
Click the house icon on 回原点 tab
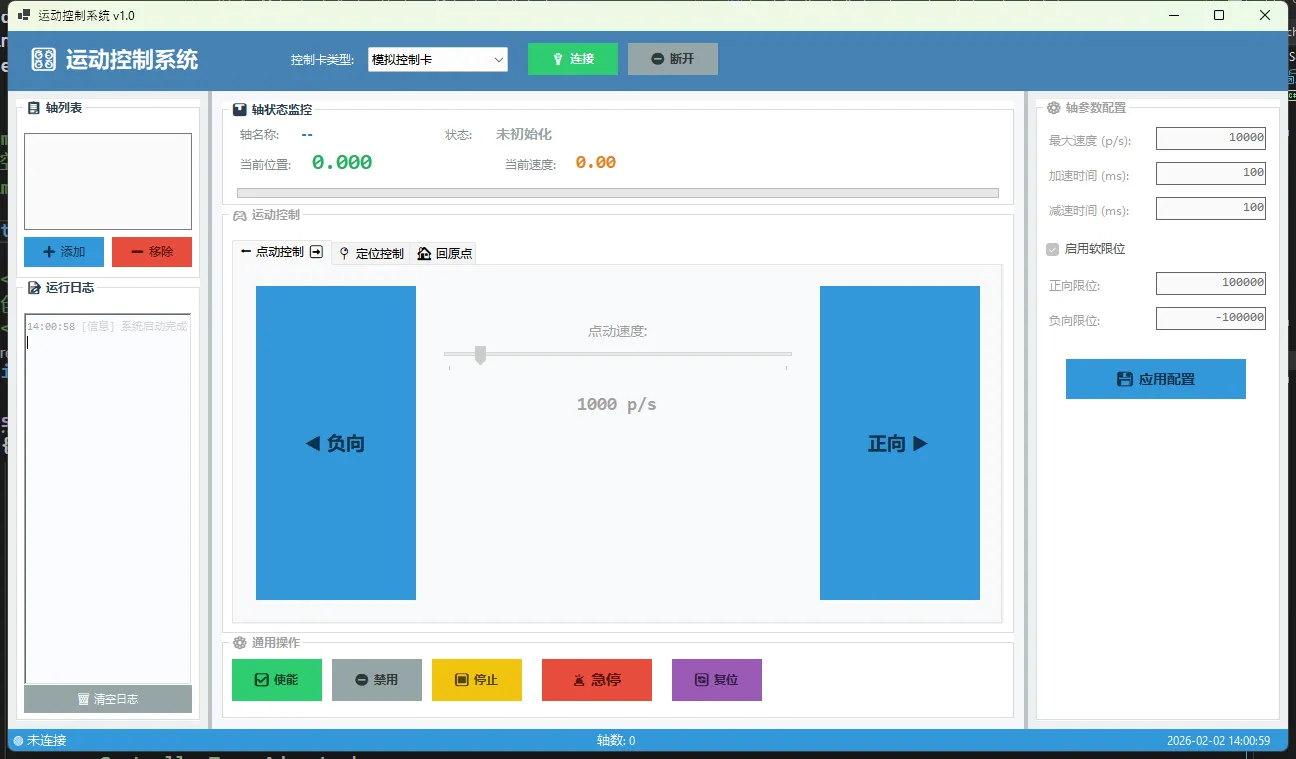pyautogui.click(x=424, y=254)
